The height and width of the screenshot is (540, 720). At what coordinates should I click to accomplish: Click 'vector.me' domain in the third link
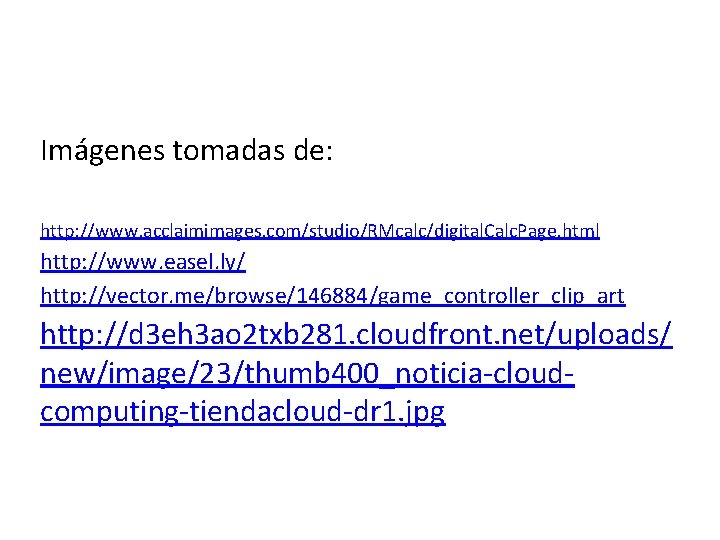tap(154, 296)
